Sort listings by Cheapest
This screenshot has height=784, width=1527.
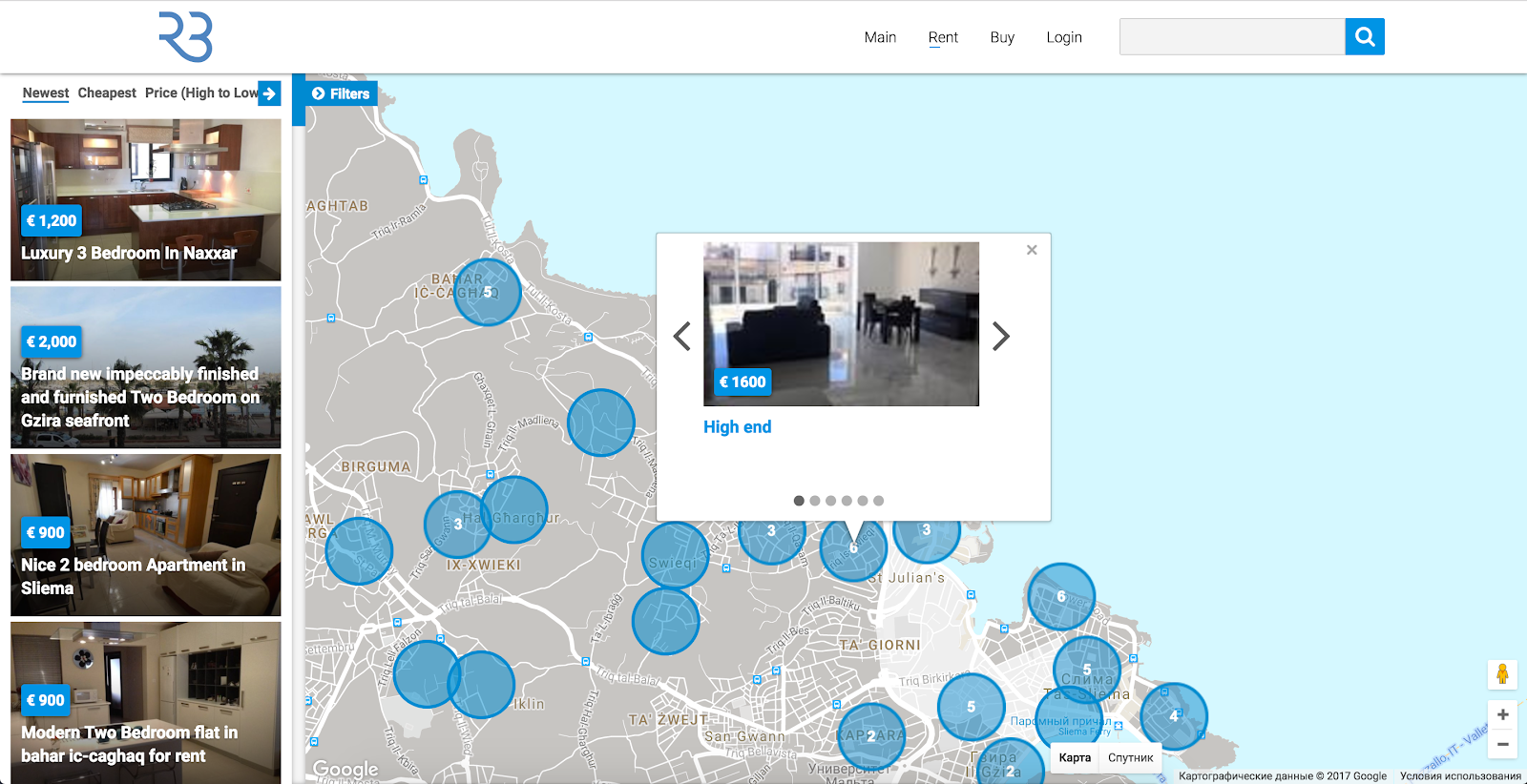(x=107, y=93)
